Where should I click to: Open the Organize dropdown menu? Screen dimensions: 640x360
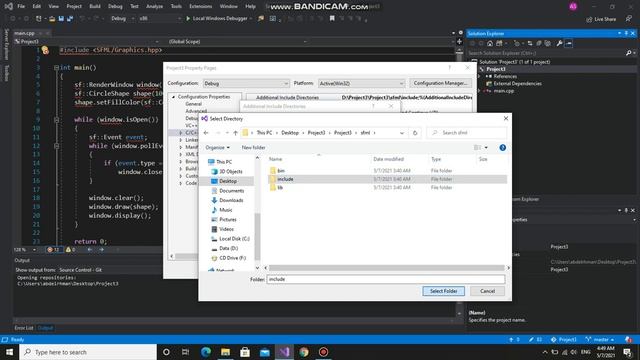tap(217, 147)
